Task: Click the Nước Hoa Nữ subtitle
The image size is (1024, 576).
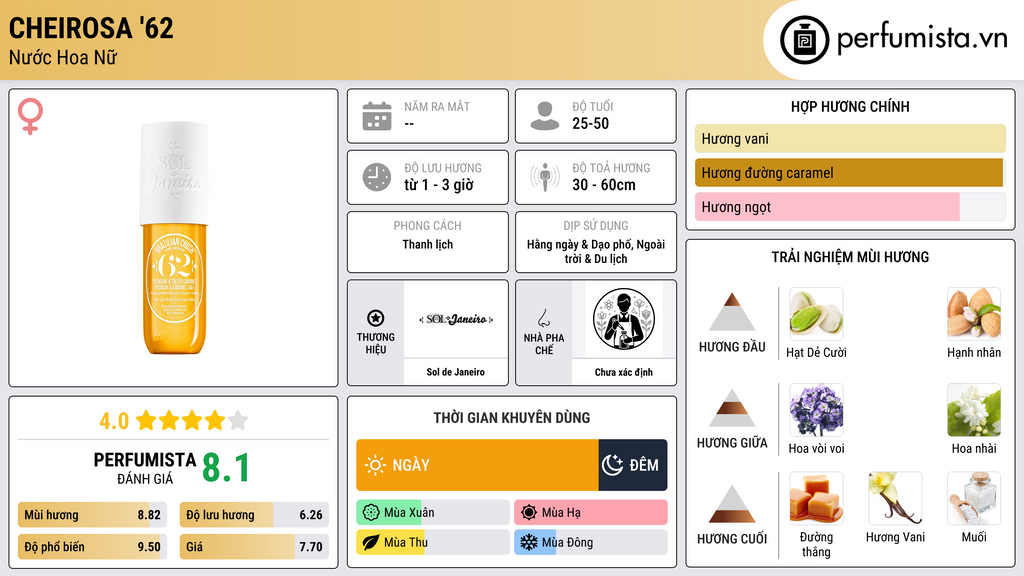Action: [63, 57]
